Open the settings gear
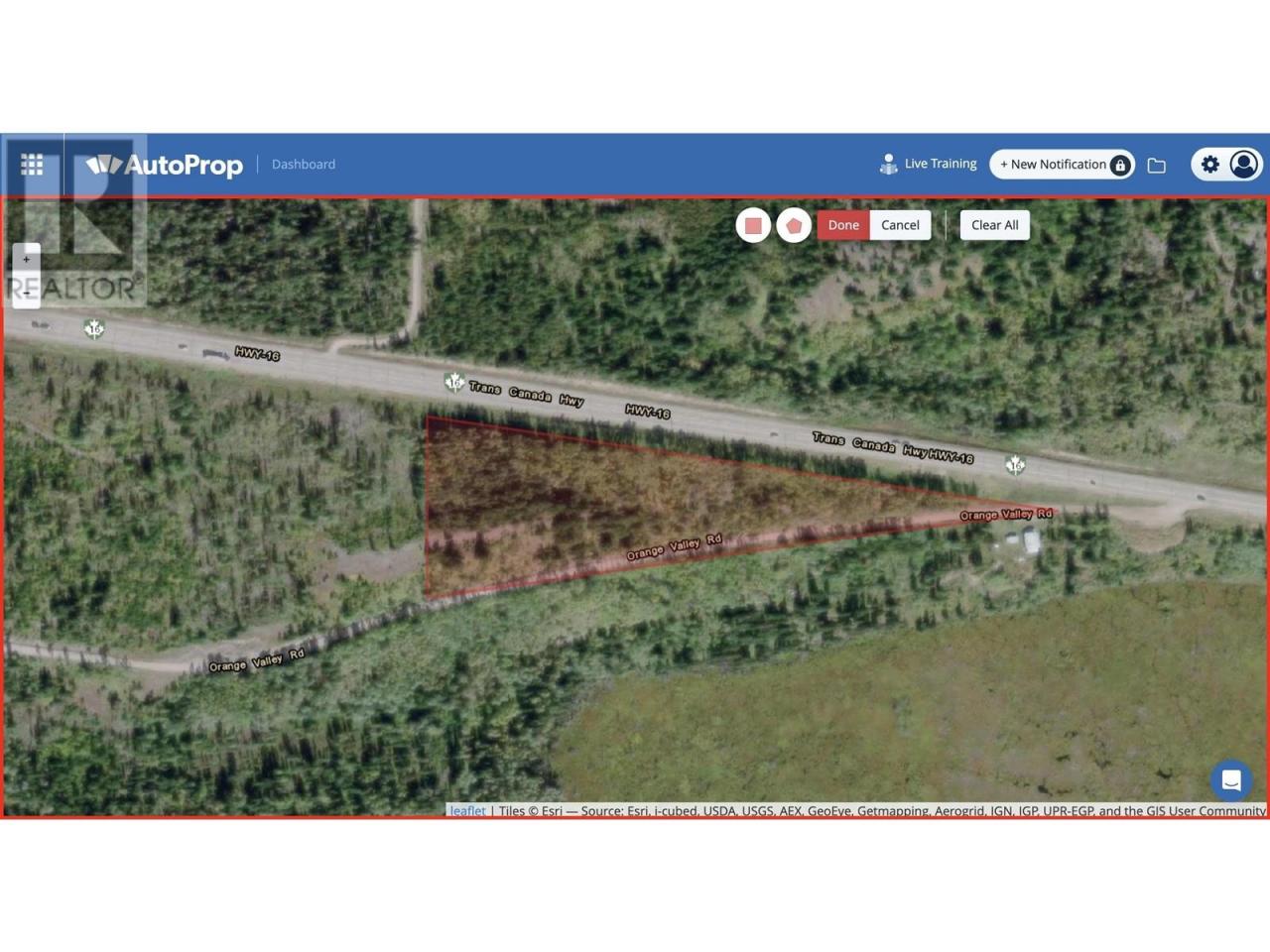This screenshot has height=952, width=1270. coord(1209,165)
